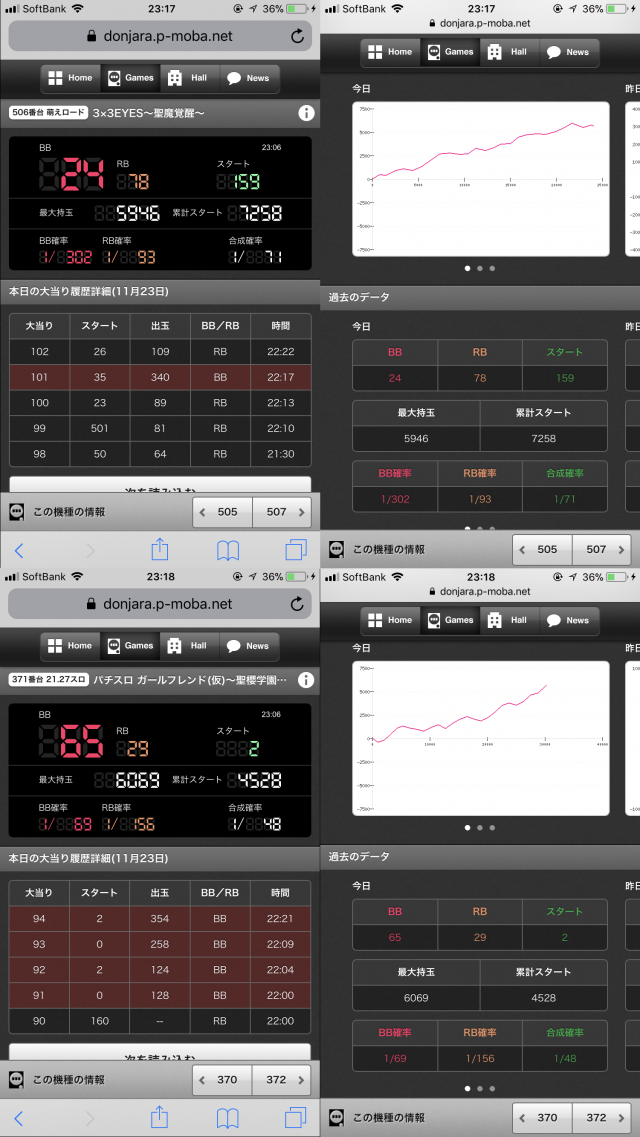
Task: Open News tab above the 371番台 header
Action: pos(247,646)
